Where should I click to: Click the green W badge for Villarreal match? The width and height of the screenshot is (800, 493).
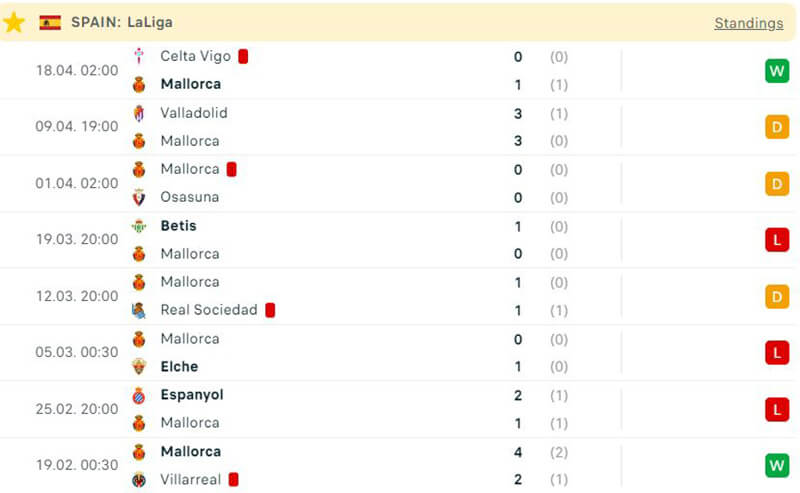pyautogui.click(x=777, y=465)
